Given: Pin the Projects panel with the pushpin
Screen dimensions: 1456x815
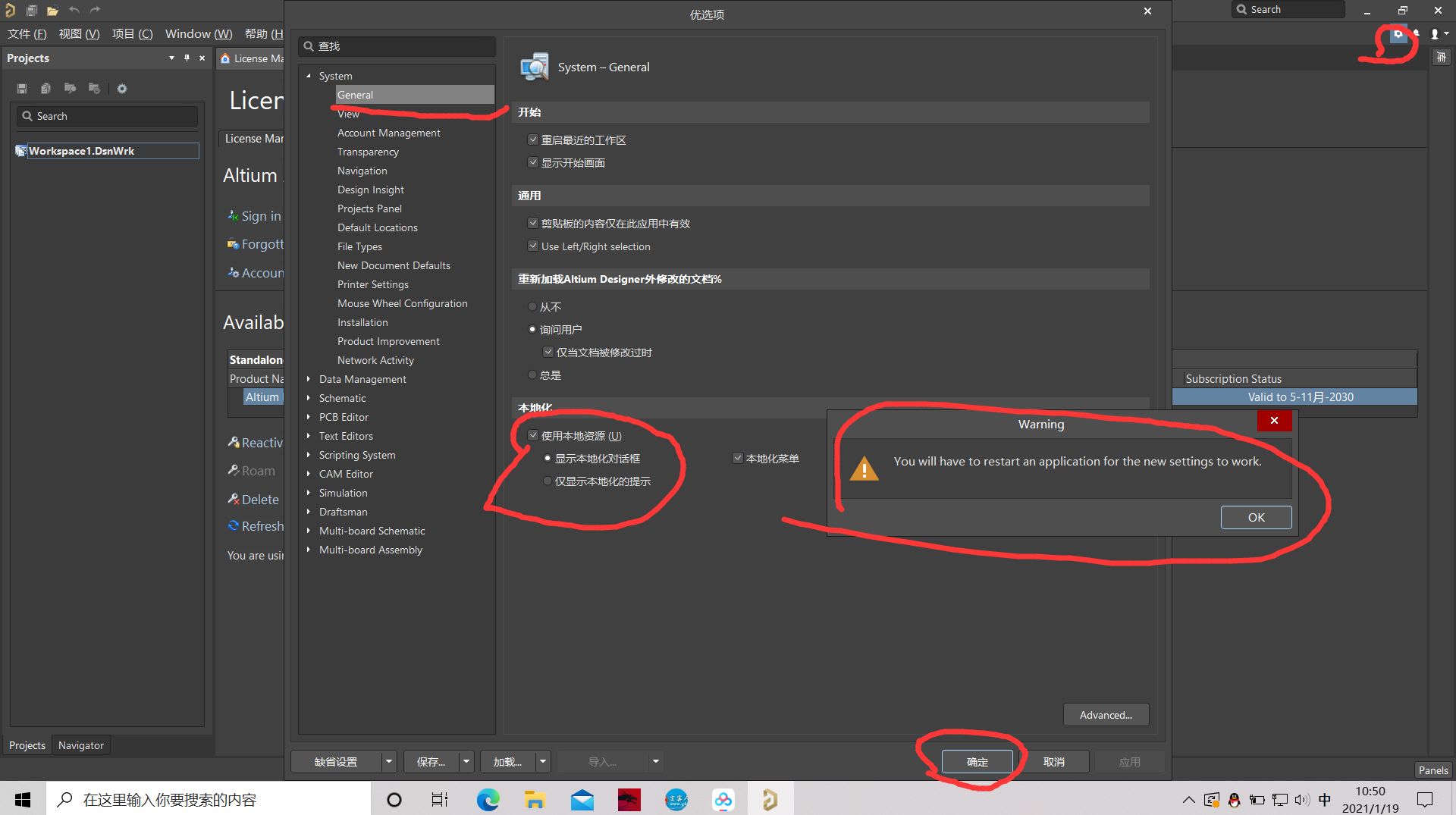Looking at the screenshot, I should pyautogui.click(x=187, y=58).
